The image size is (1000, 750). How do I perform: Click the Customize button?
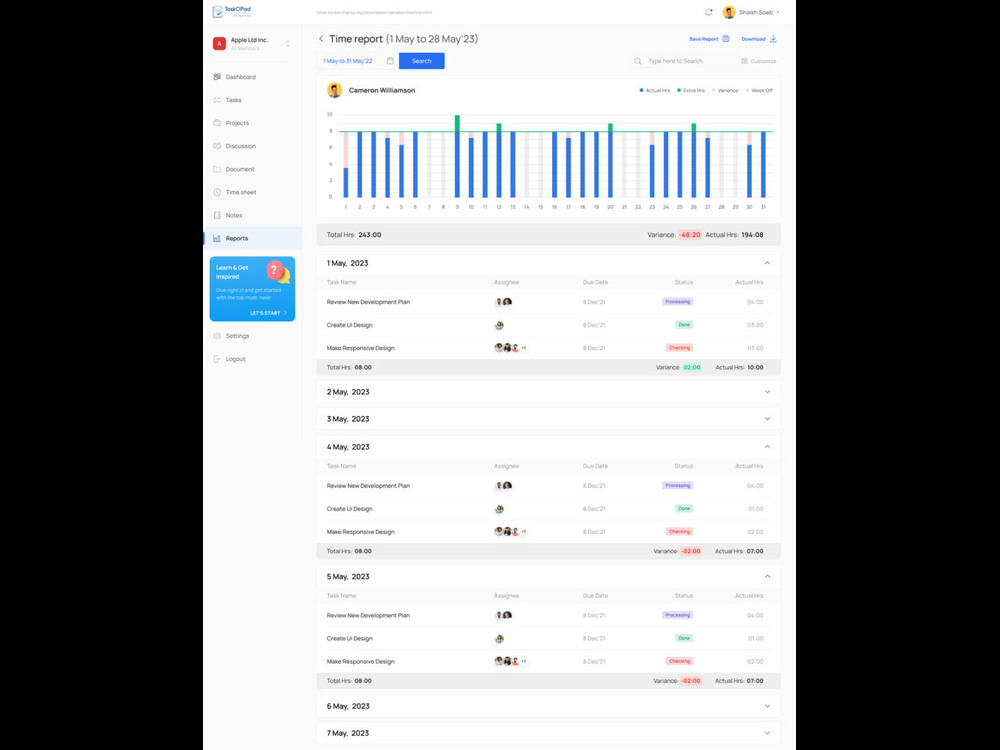(x=759, y=61)
